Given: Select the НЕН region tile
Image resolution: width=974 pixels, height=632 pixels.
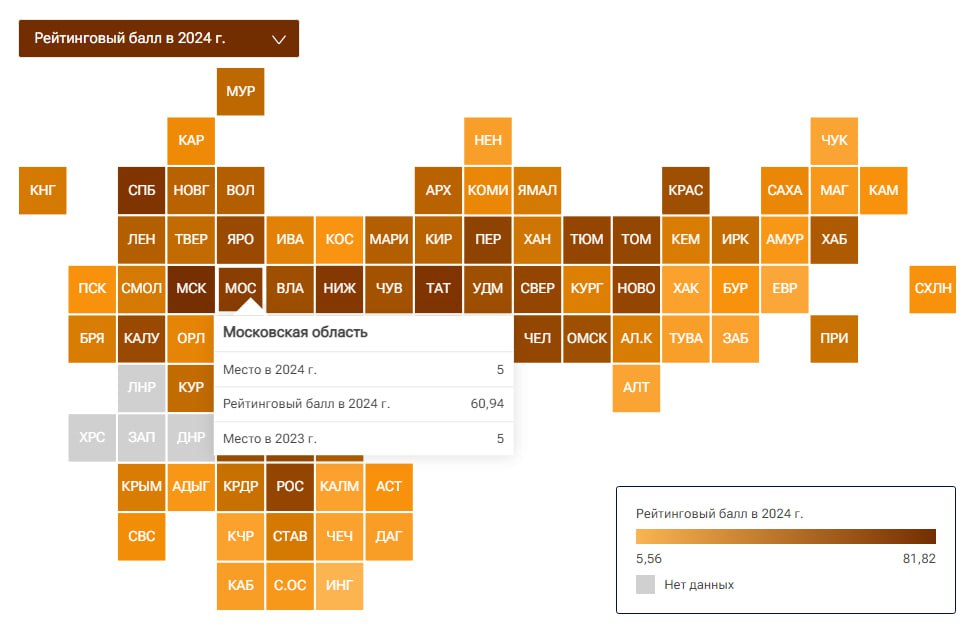Looking at the screenshot, I should click(x=488, y=141).
